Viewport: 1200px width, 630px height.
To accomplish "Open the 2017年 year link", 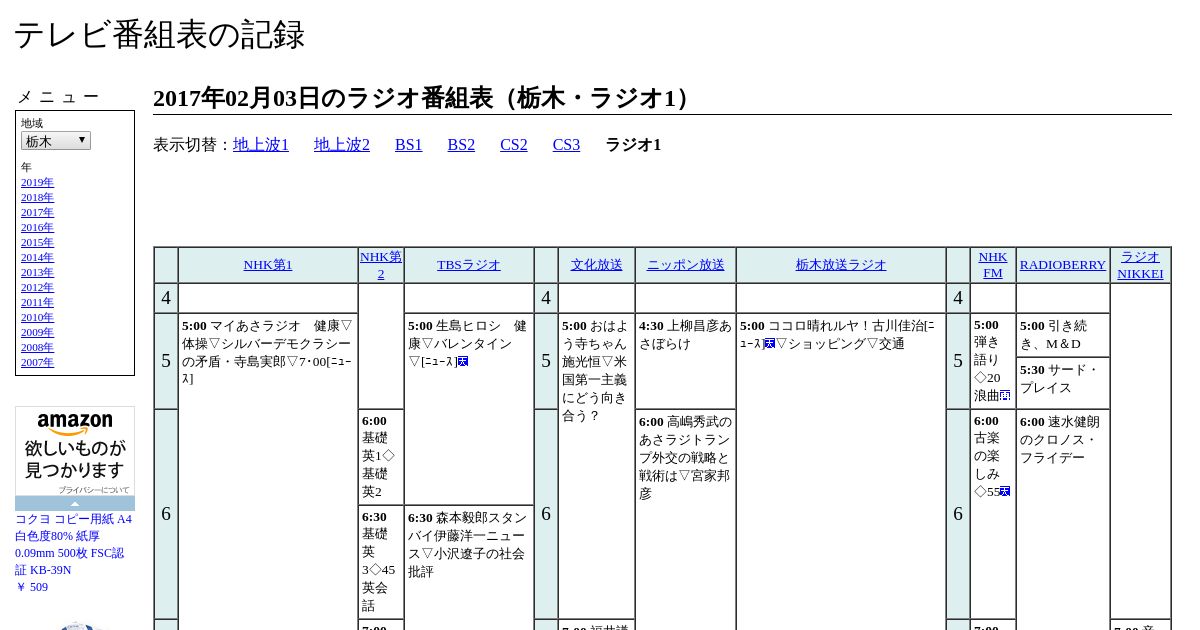I will [37, 212].
